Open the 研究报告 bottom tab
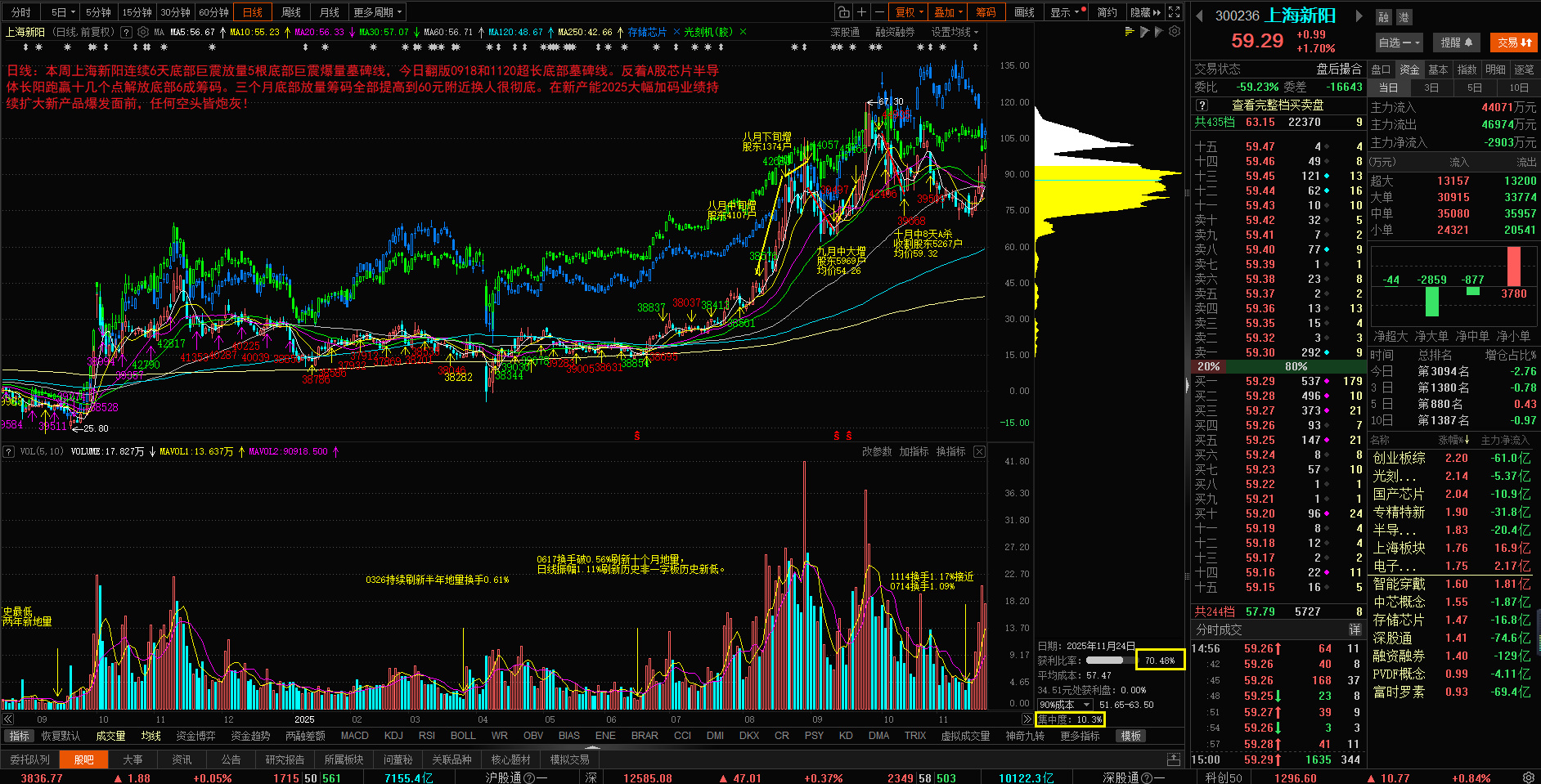1541x784 pixels. coord(285,759)
